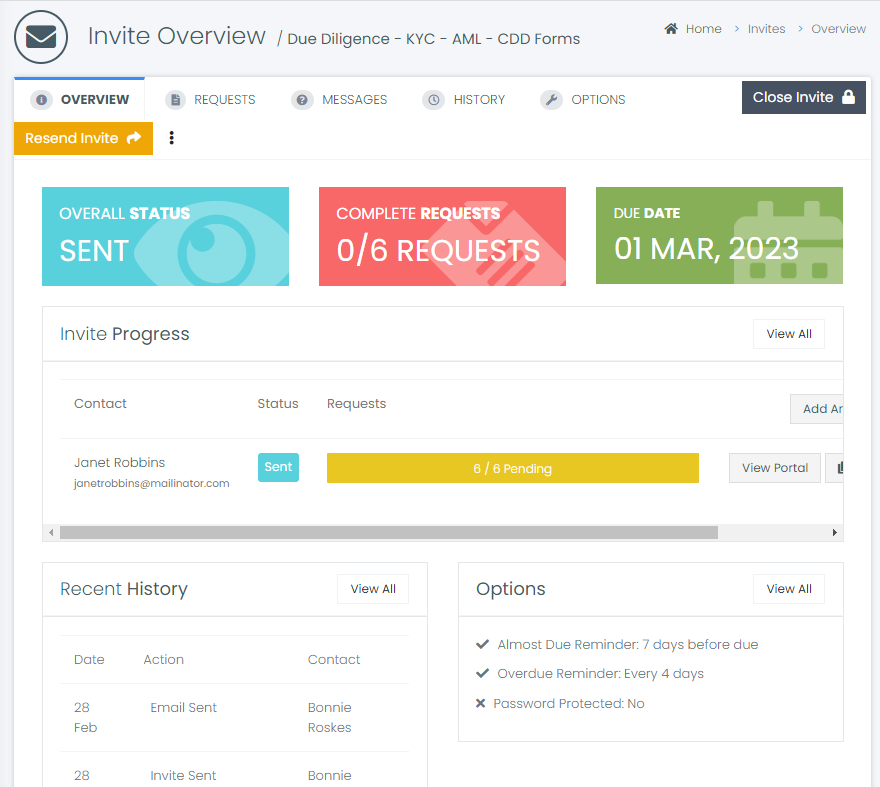Select the wrench icon next to Options
This screenshot has width=880, height=787.
(551, 99)
